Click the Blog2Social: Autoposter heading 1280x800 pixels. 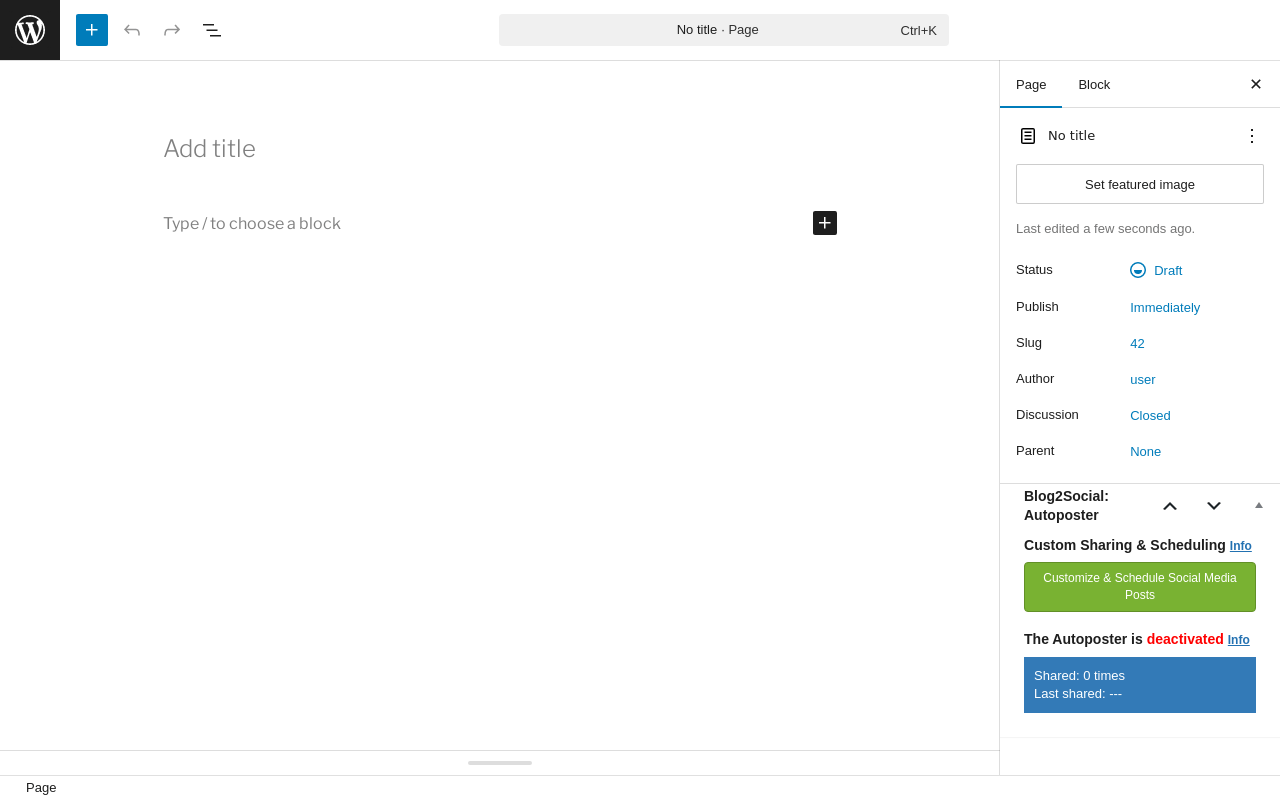tap(1067, 506)
